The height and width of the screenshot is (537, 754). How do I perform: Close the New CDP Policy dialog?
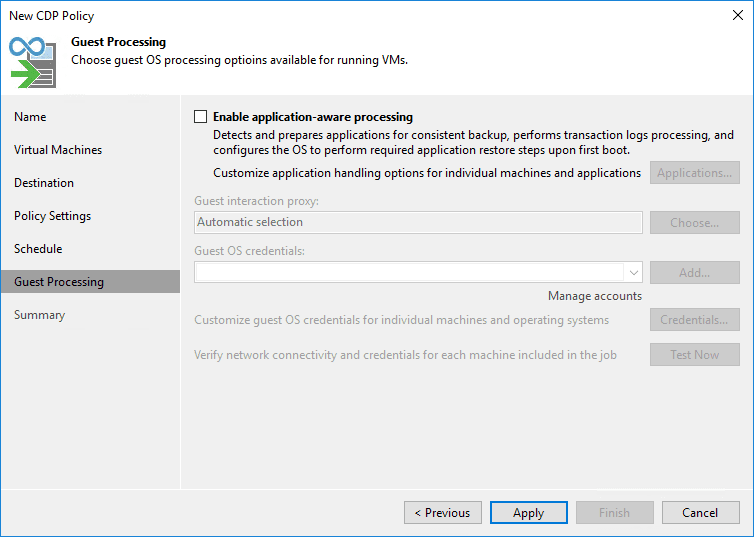(x=738, y=15)
